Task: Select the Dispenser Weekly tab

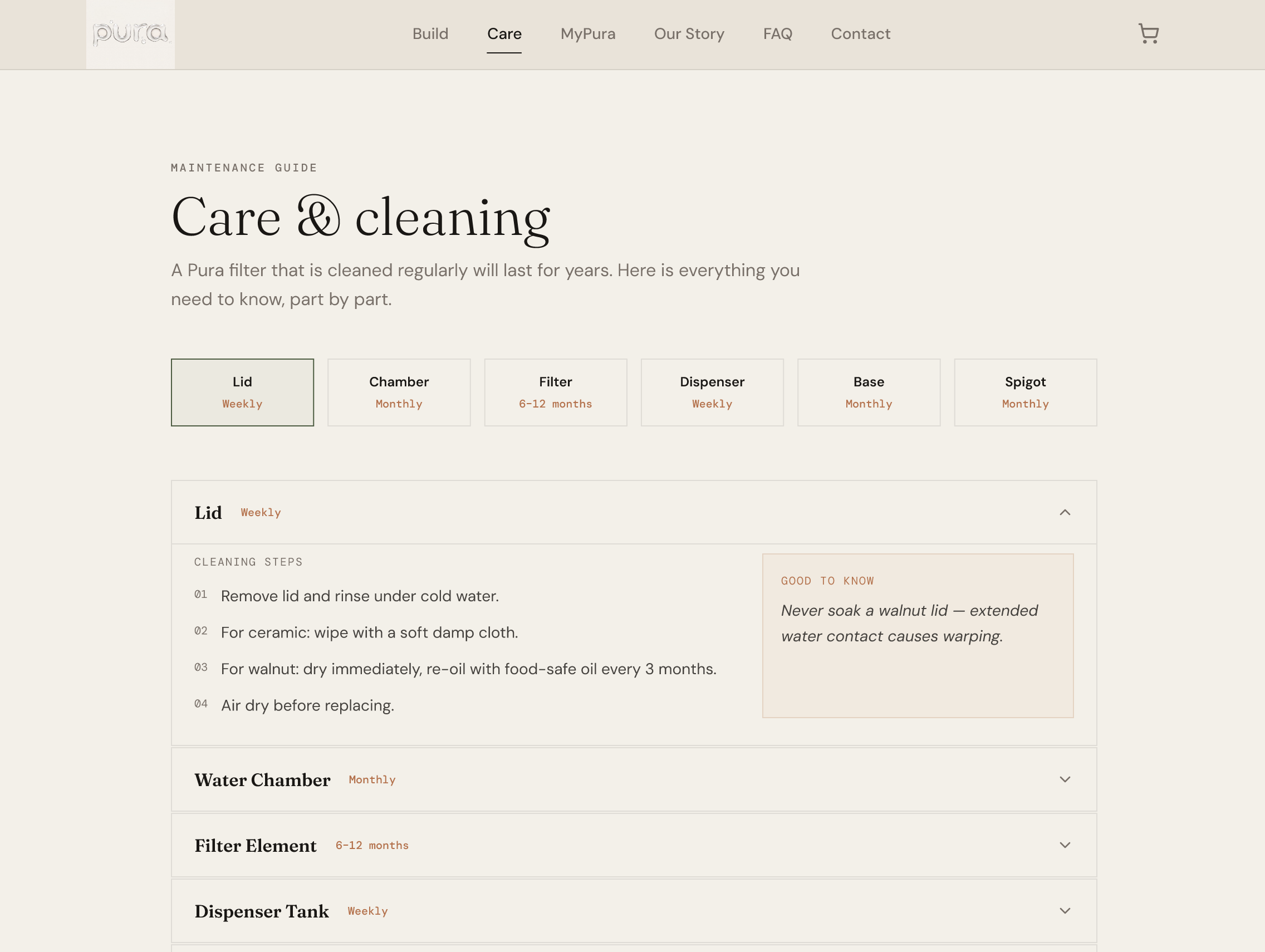Action: coord(712,392)
